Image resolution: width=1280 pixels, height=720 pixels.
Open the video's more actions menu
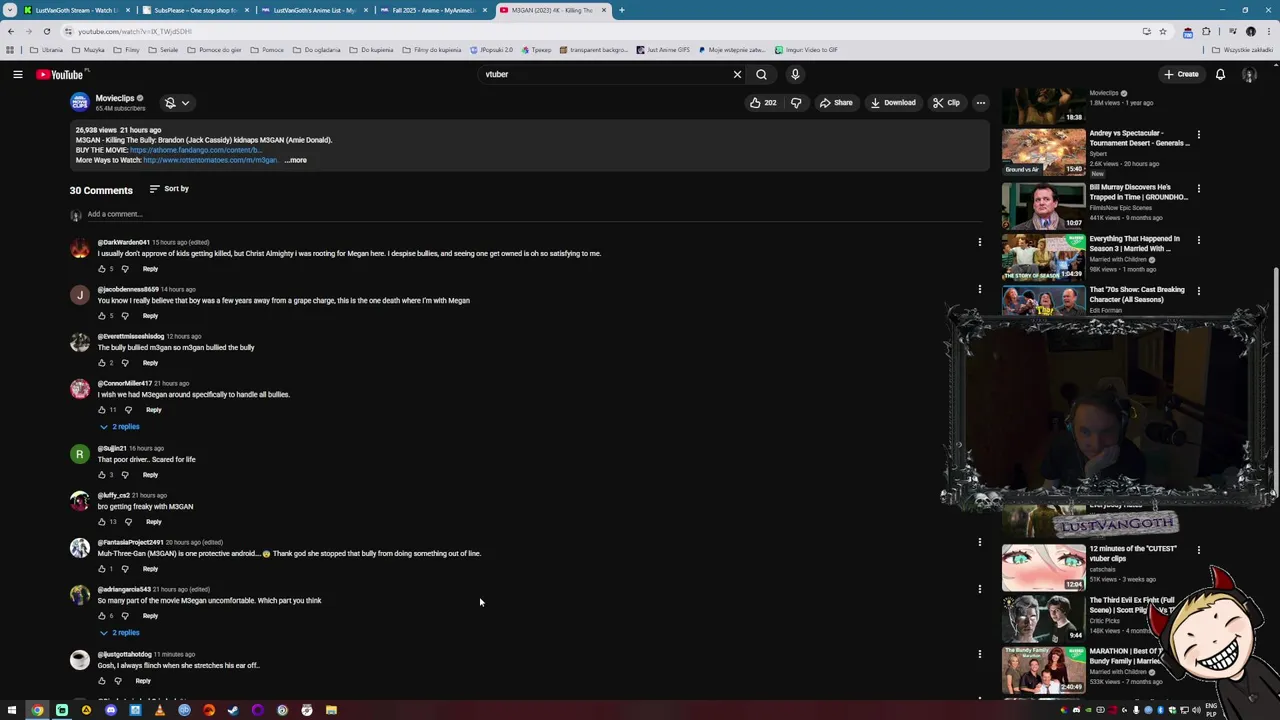981,102
